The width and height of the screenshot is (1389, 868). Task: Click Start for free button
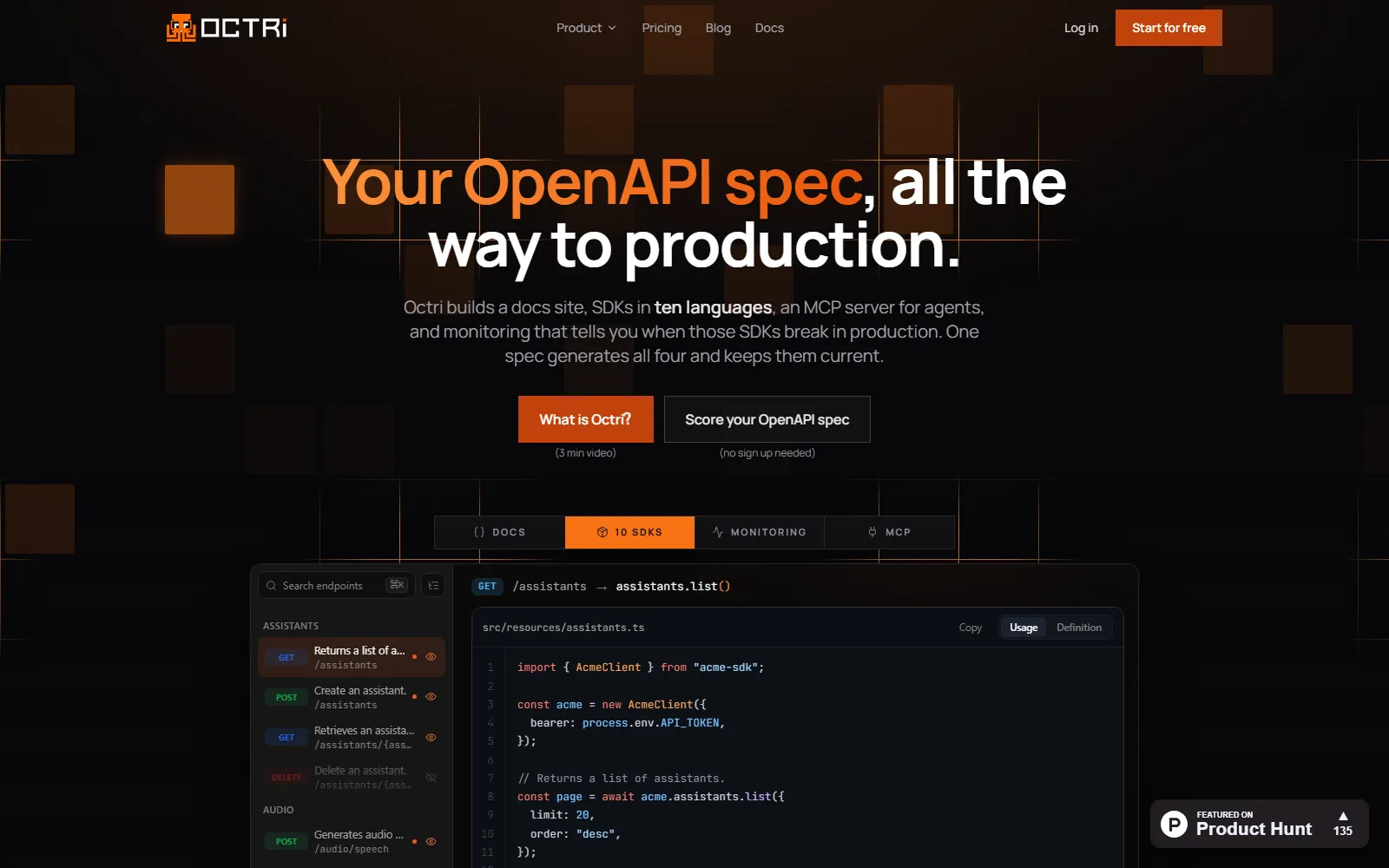coord(1168,28)
